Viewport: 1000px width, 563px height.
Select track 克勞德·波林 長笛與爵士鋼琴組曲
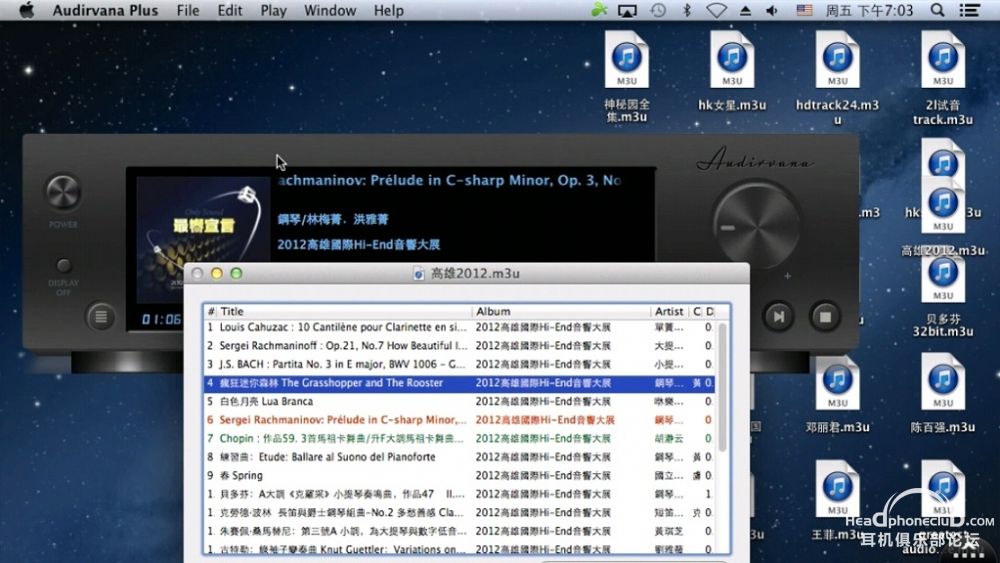pyautogui.click(x=459, y=512)
